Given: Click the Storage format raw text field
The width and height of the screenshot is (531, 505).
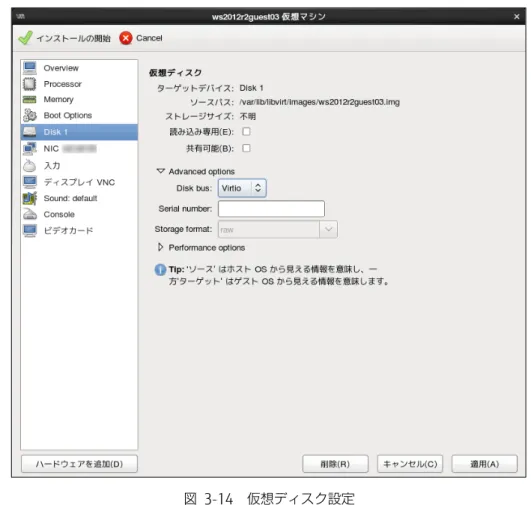Looking at the screenshot, I should pyautogui.click(x=269, y=229).
